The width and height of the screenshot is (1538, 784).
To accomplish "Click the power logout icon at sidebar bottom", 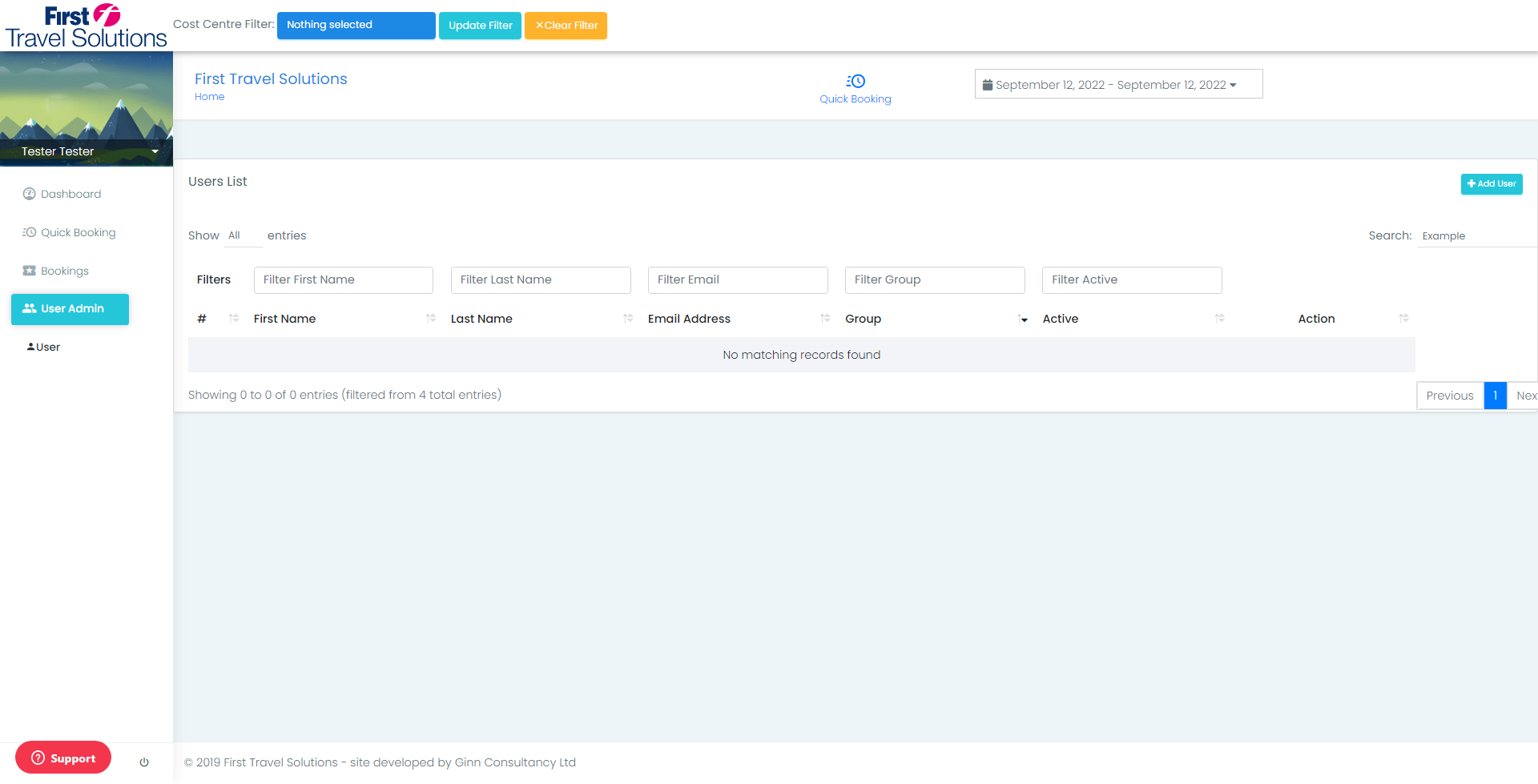I will pyautogui.click(x=144, y=762).
